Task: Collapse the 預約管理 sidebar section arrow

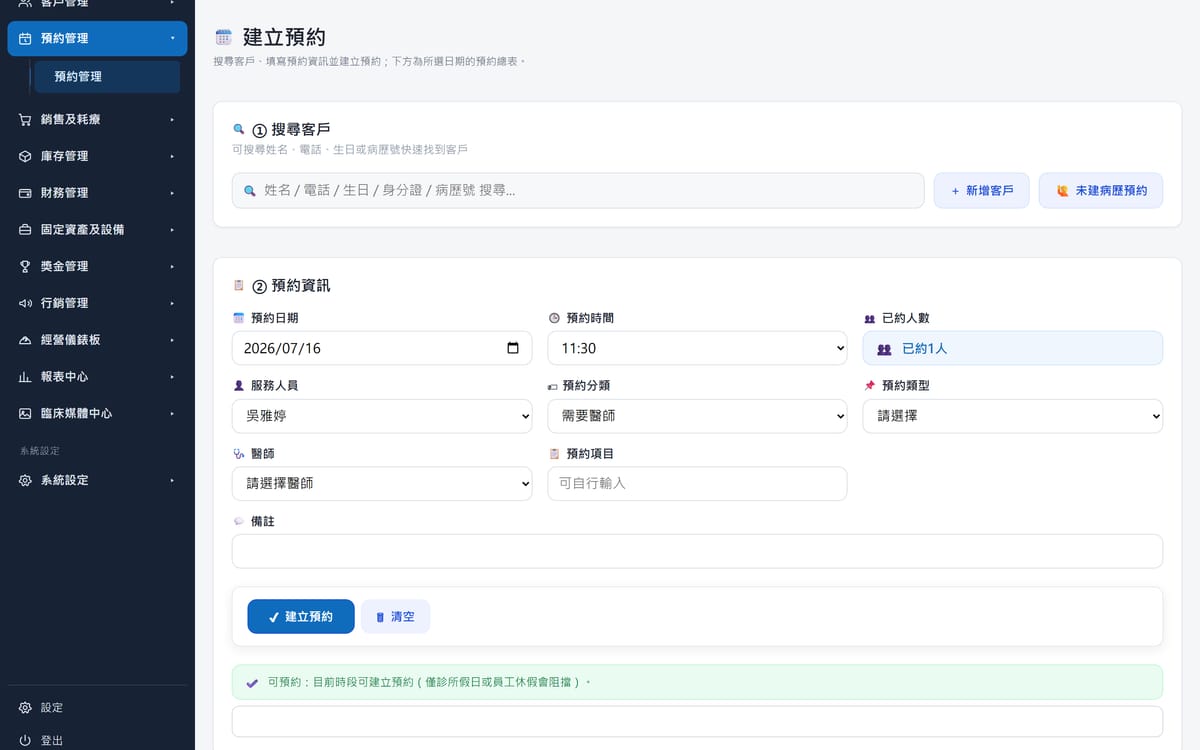Action: tap(172, 38)
